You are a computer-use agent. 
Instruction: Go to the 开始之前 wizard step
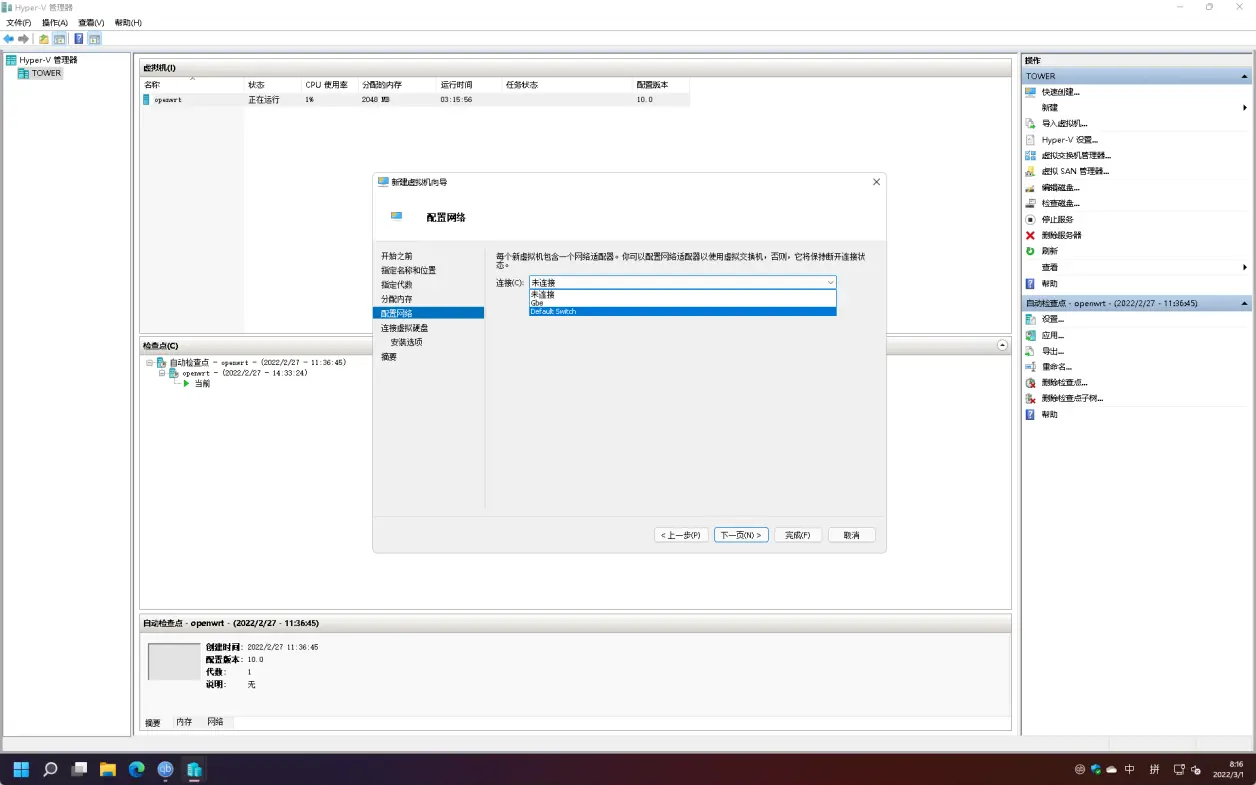[396, 256]
